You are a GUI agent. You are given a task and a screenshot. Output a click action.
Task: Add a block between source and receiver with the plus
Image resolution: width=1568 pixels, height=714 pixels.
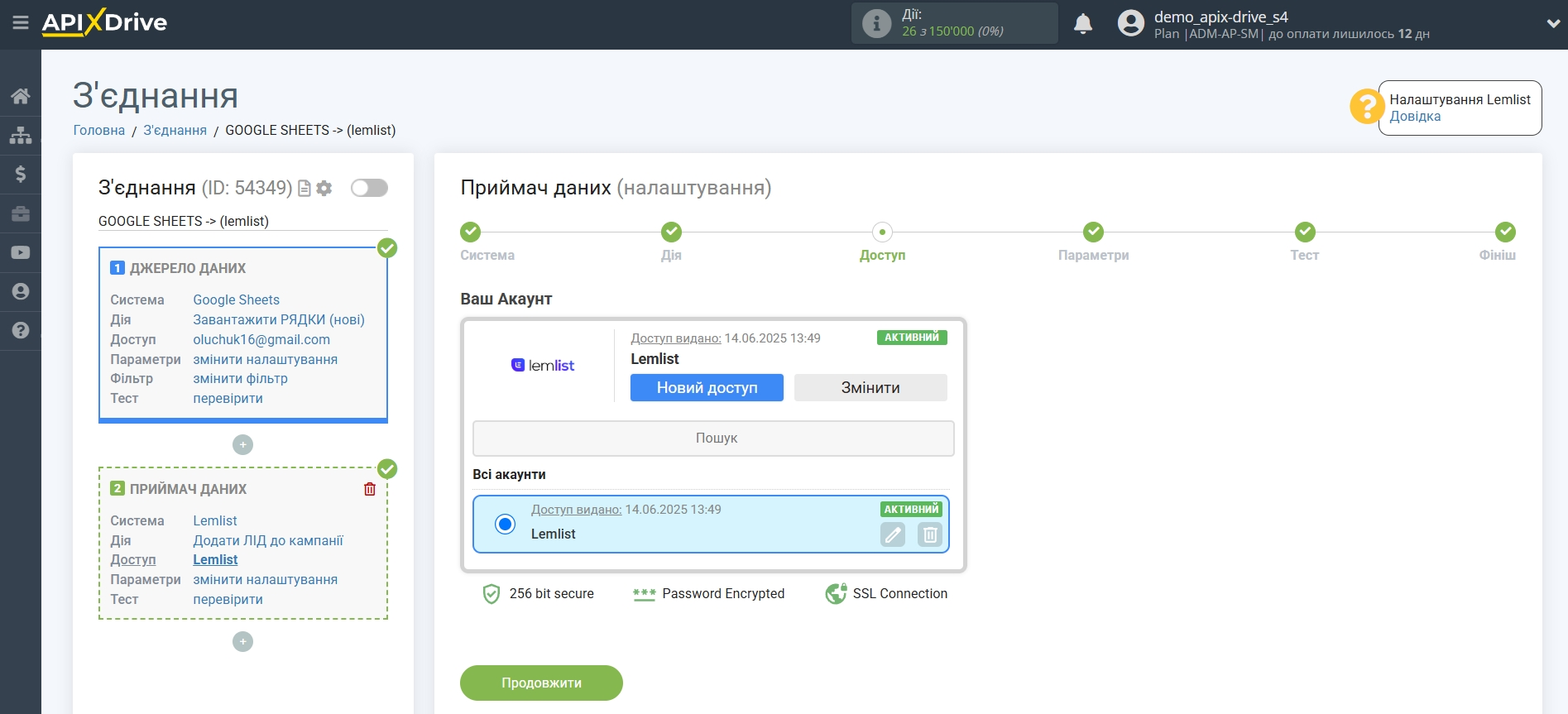(x=242, y=445)
